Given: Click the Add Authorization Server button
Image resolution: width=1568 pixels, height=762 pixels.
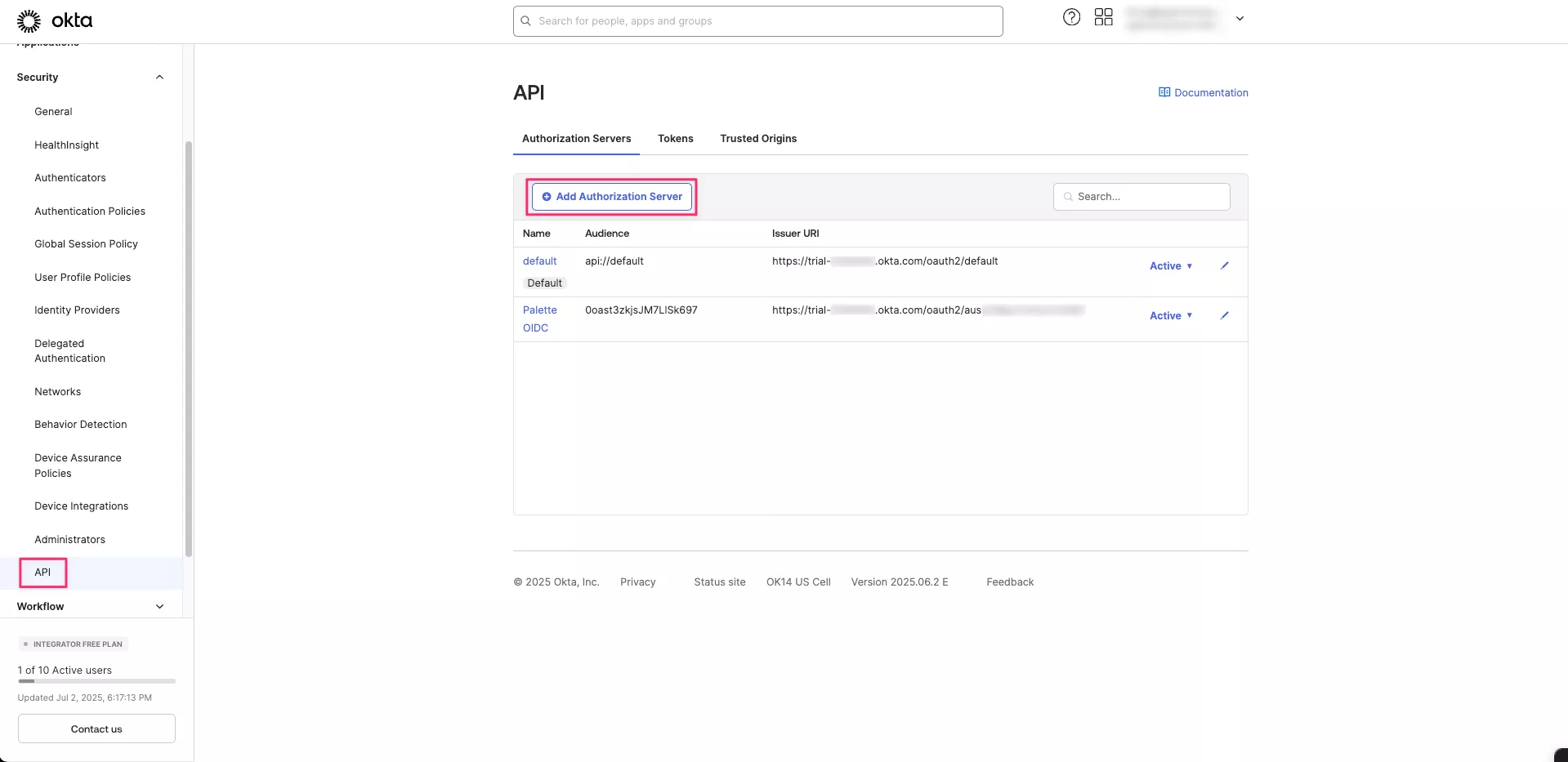Looking at the screenshot, I should [611, 197].
